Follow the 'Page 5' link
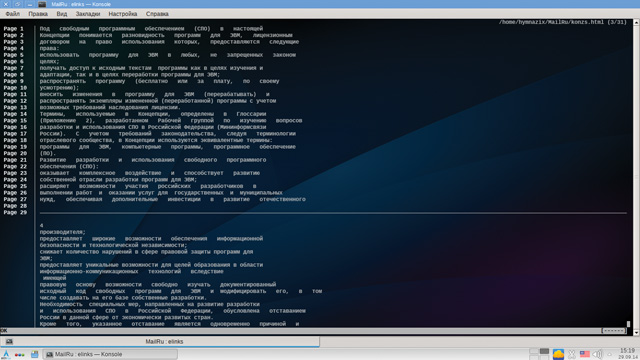Screen dimensions: 640x360 (13, 55)
